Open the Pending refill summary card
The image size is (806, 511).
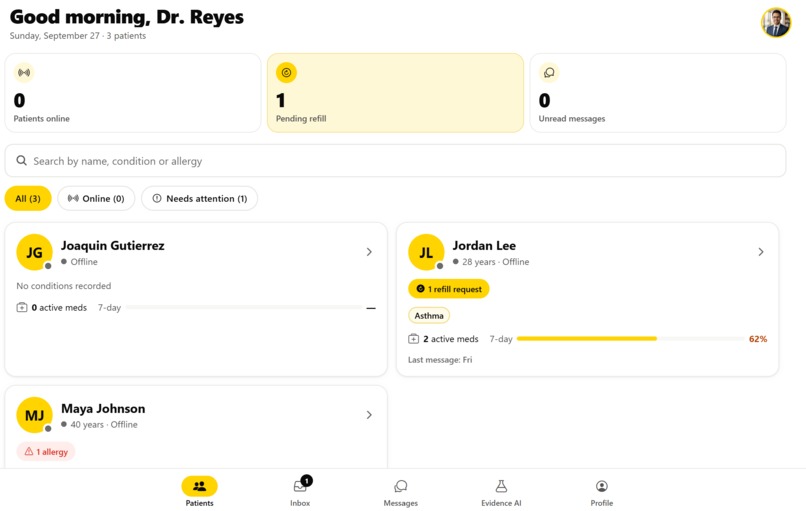coord(395,93)
